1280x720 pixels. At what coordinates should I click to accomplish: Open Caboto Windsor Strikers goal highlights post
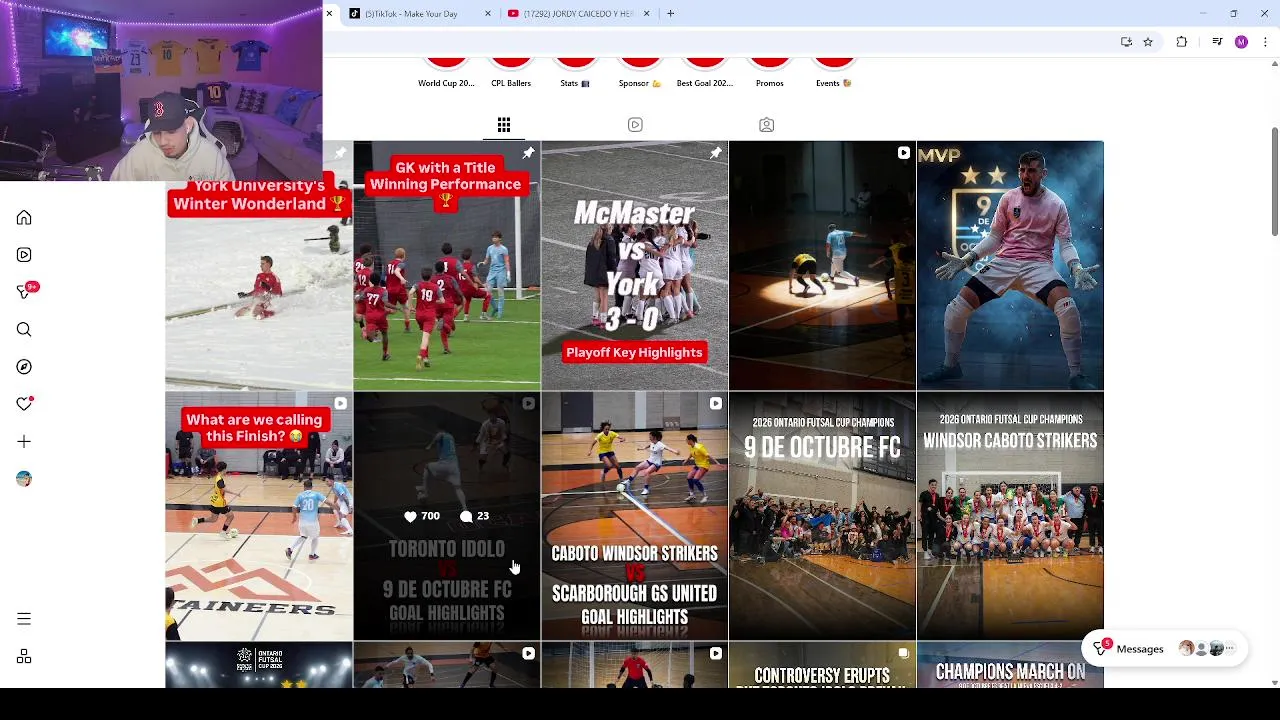pyautogui.click(x=635, y=516)
